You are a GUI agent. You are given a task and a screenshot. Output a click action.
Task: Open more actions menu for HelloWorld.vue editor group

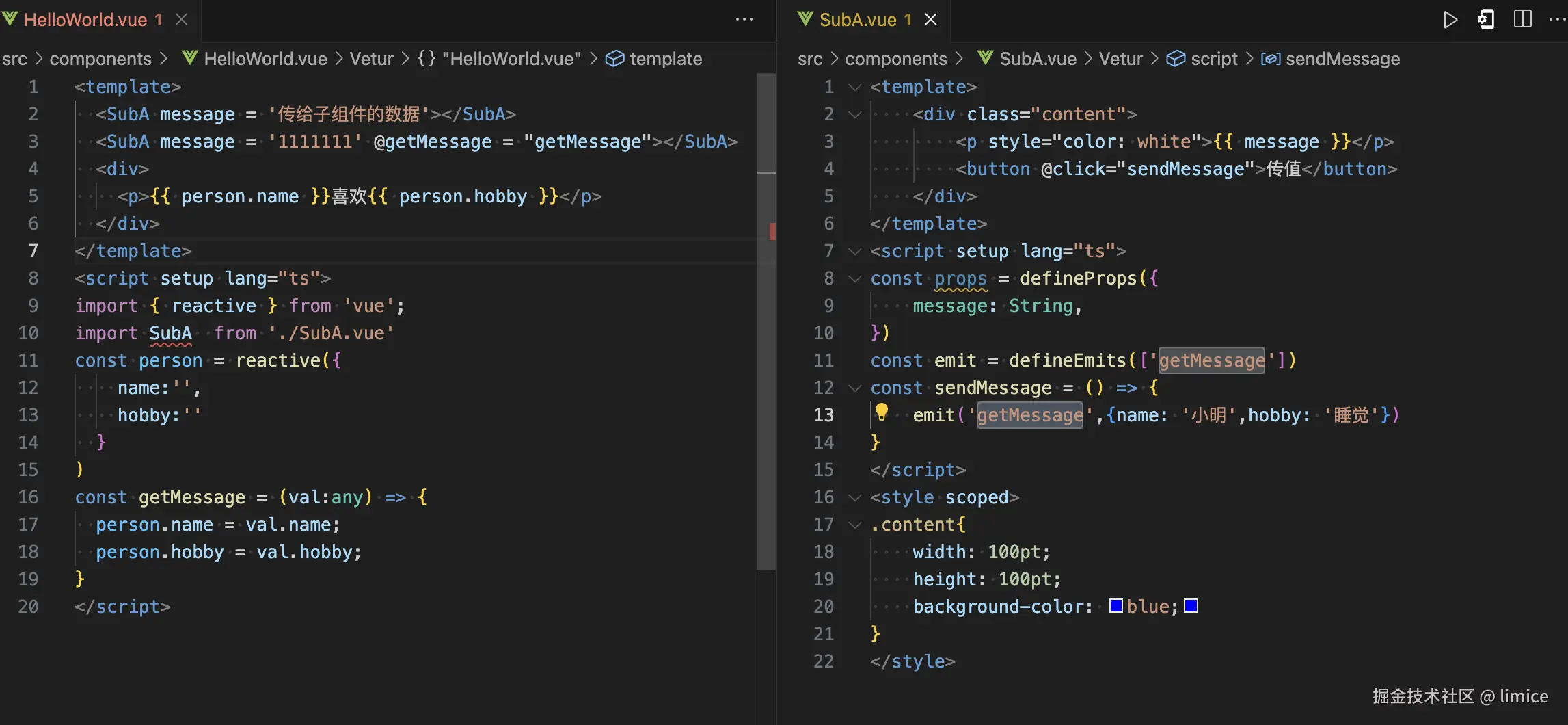744,20
